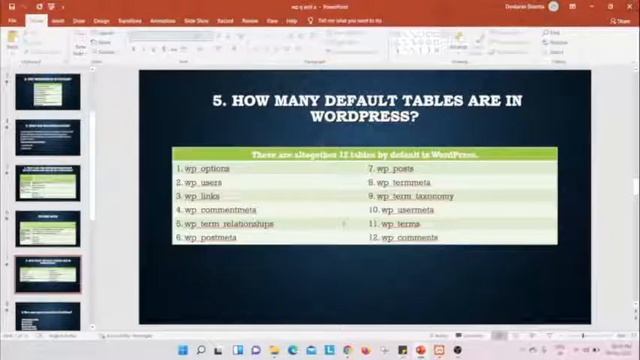Screen dimensions: 640x360
Task: Open the Chat icon in the taskbar
Action: click(x=256, y=350)
